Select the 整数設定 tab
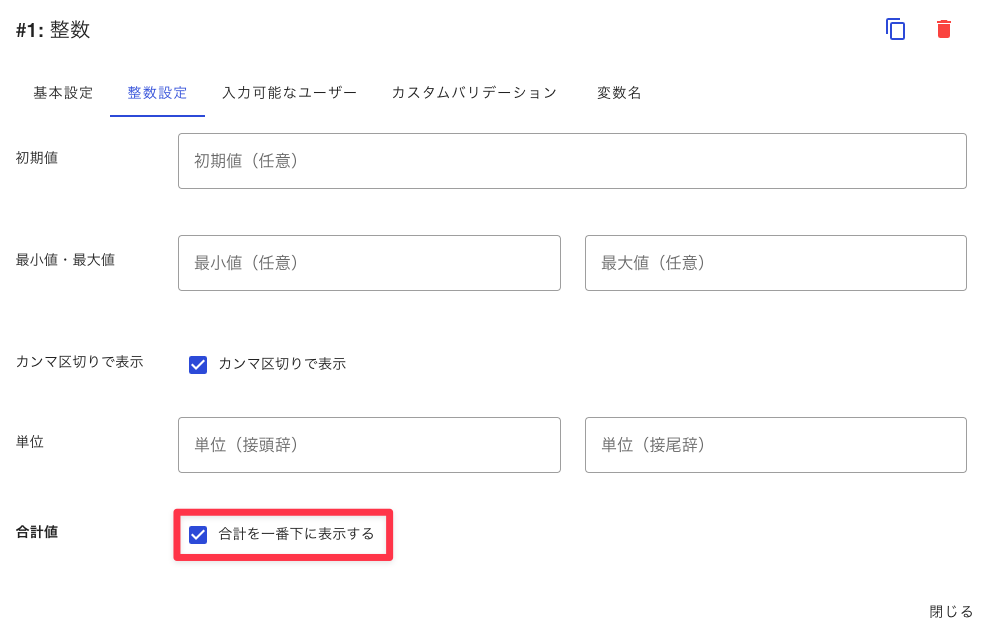 (157, 93)
